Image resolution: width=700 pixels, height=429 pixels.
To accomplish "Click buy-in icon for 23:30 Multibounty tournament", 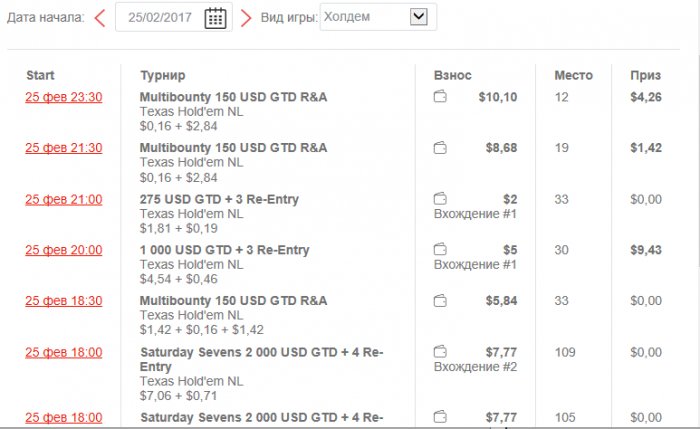I will click(440, 98).
